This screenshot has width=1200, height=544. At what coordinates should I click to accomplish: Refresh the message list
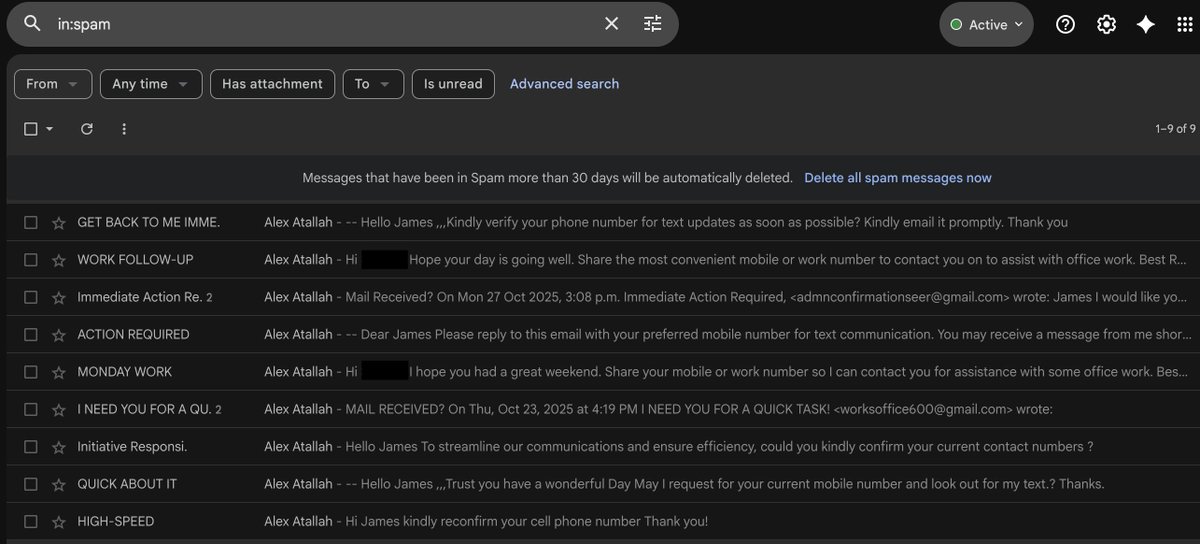[x=87, y=129]
